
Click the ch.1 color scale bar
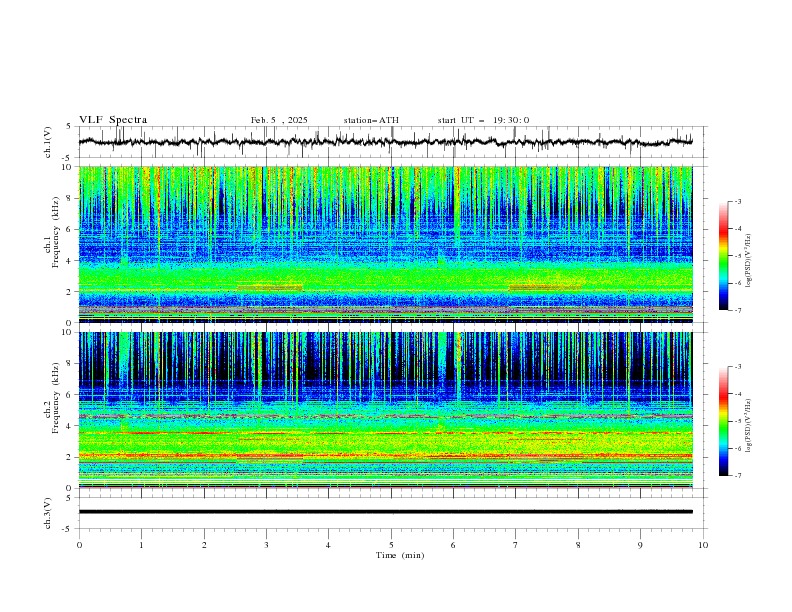point(723,256)
